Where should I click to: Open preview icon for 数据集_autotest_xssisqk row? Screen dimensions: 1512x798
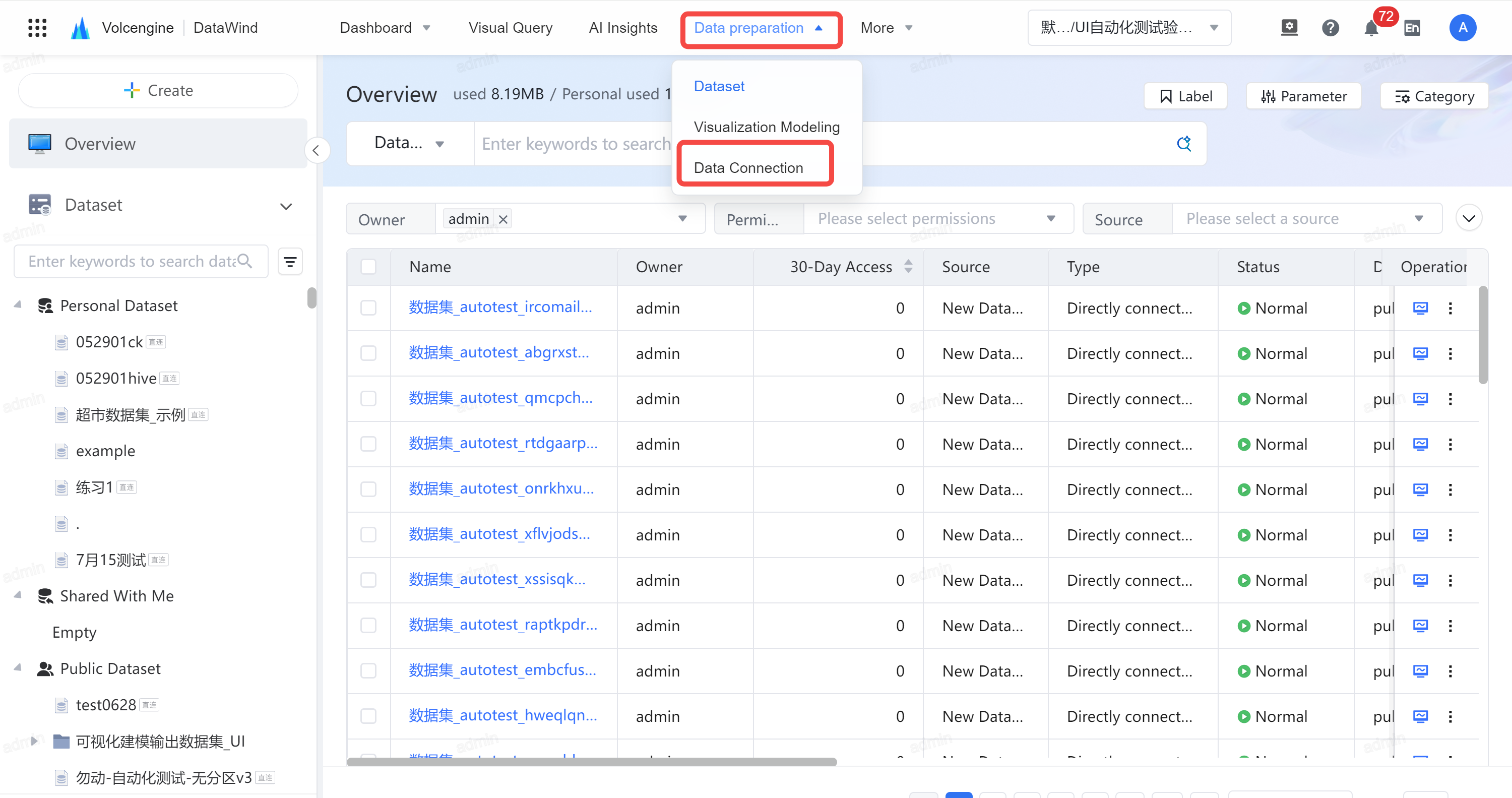[1420, 580]
